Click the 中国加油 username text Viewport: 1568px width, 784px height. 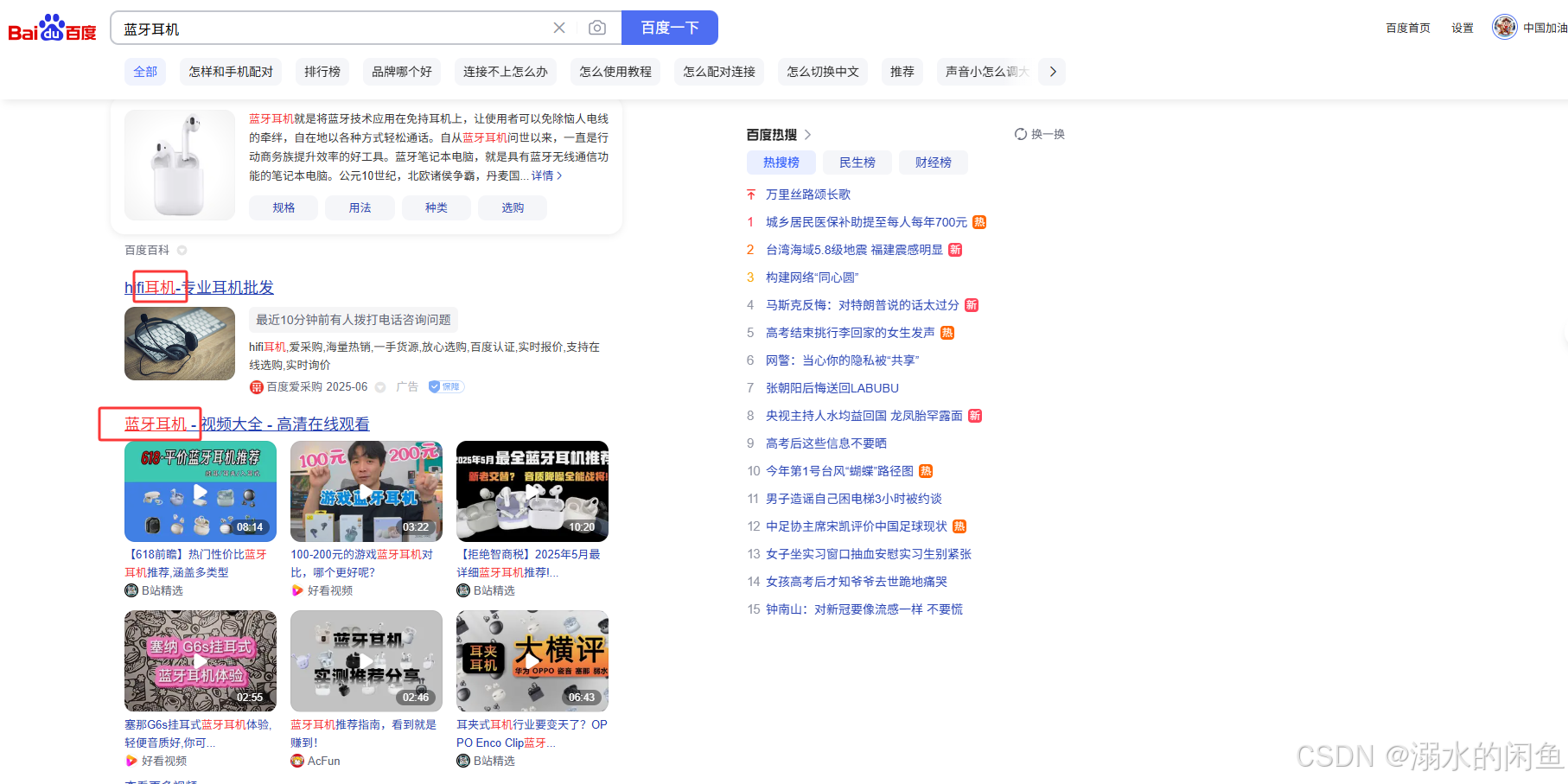point(1546,29)
